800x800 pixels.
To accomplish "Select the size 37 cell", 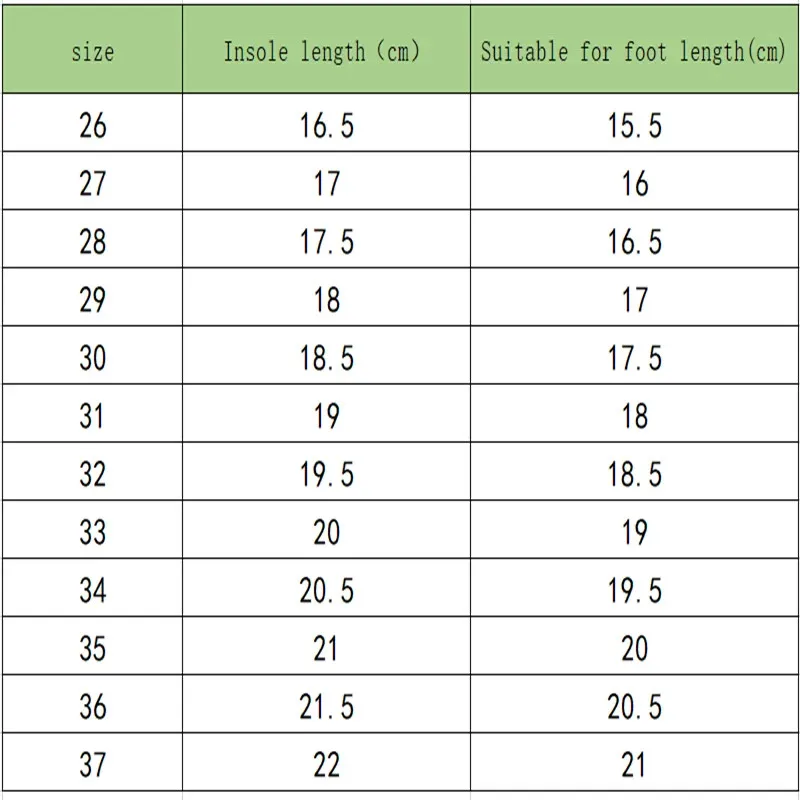I will point(92,762).
